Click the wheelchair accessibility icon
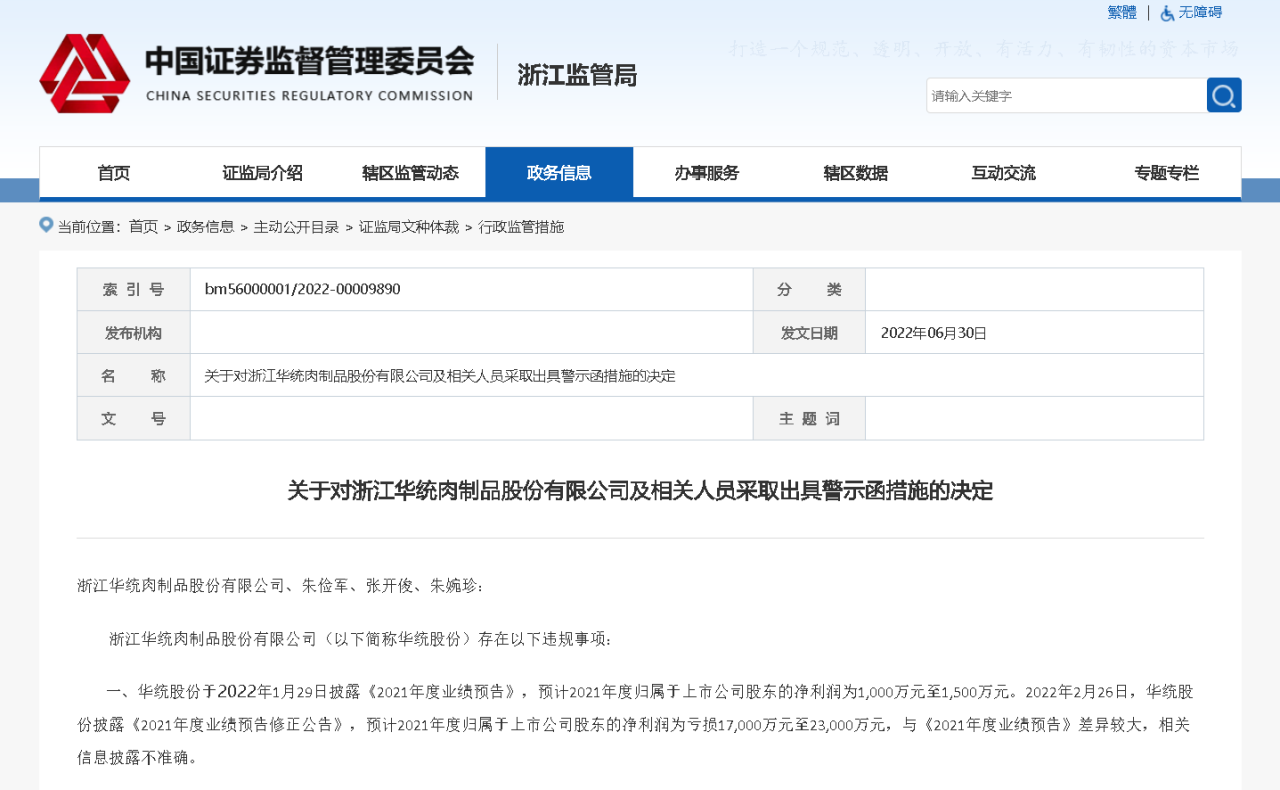 pyautogui.click(x=1167, y=13)
